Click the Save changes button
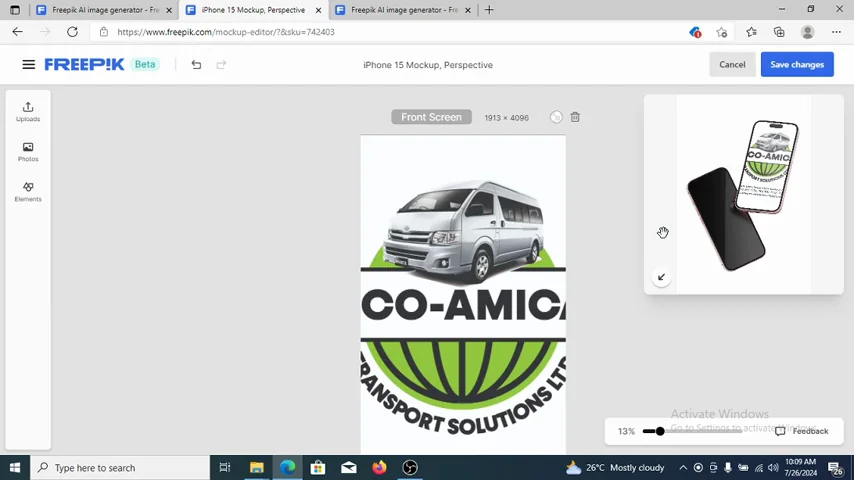 [x=797, y=65]
